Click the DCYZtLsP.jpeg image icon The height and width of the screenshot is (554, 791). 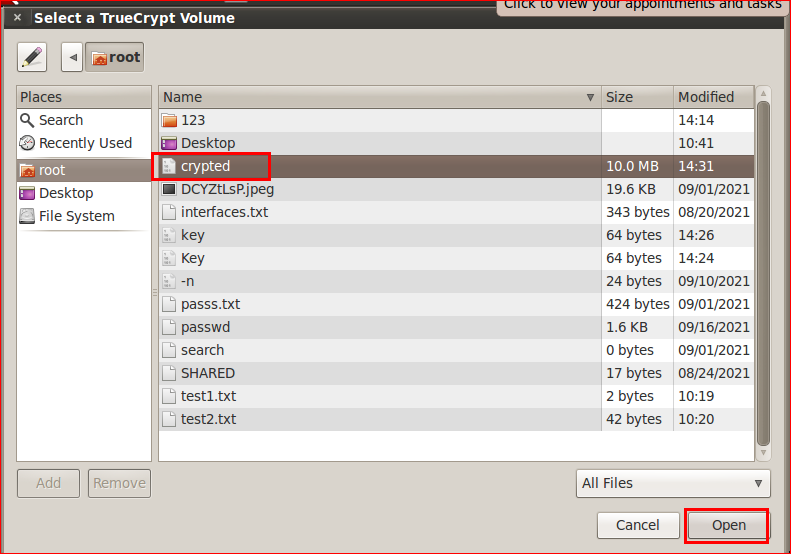click(x=169, y=189)
